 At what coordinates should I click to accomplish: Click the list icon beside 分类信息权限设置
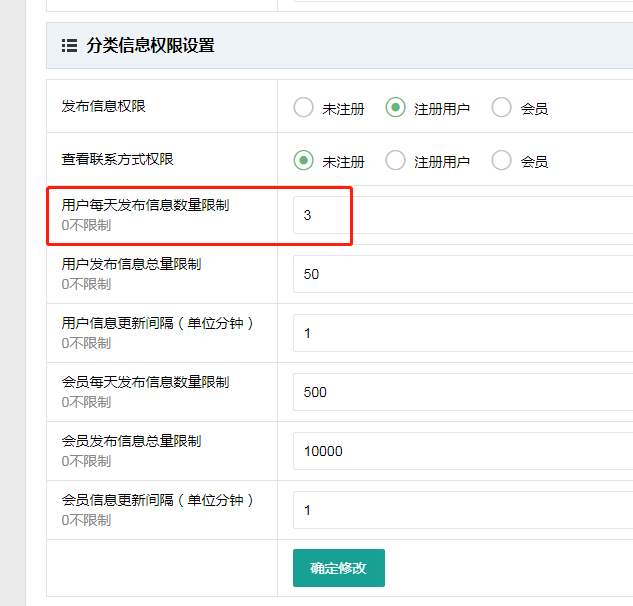(x=69, y=45)
